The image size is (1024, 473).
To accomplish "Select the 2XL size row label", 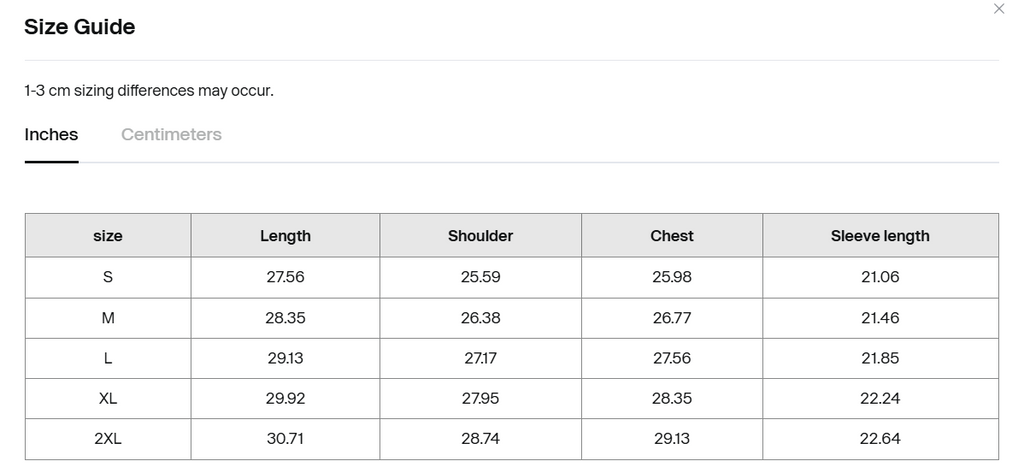I will (x=108, y=438).
